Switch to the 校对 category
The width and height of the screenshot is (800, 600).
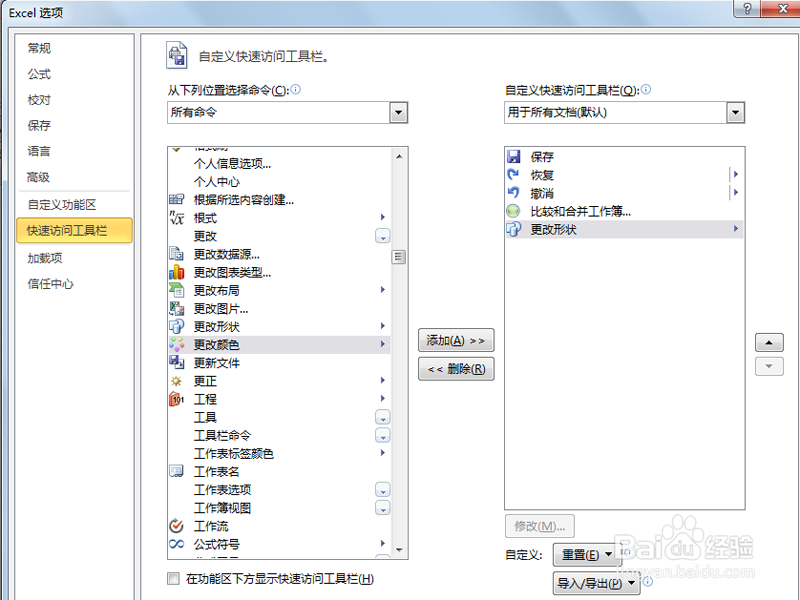[39, 100]
